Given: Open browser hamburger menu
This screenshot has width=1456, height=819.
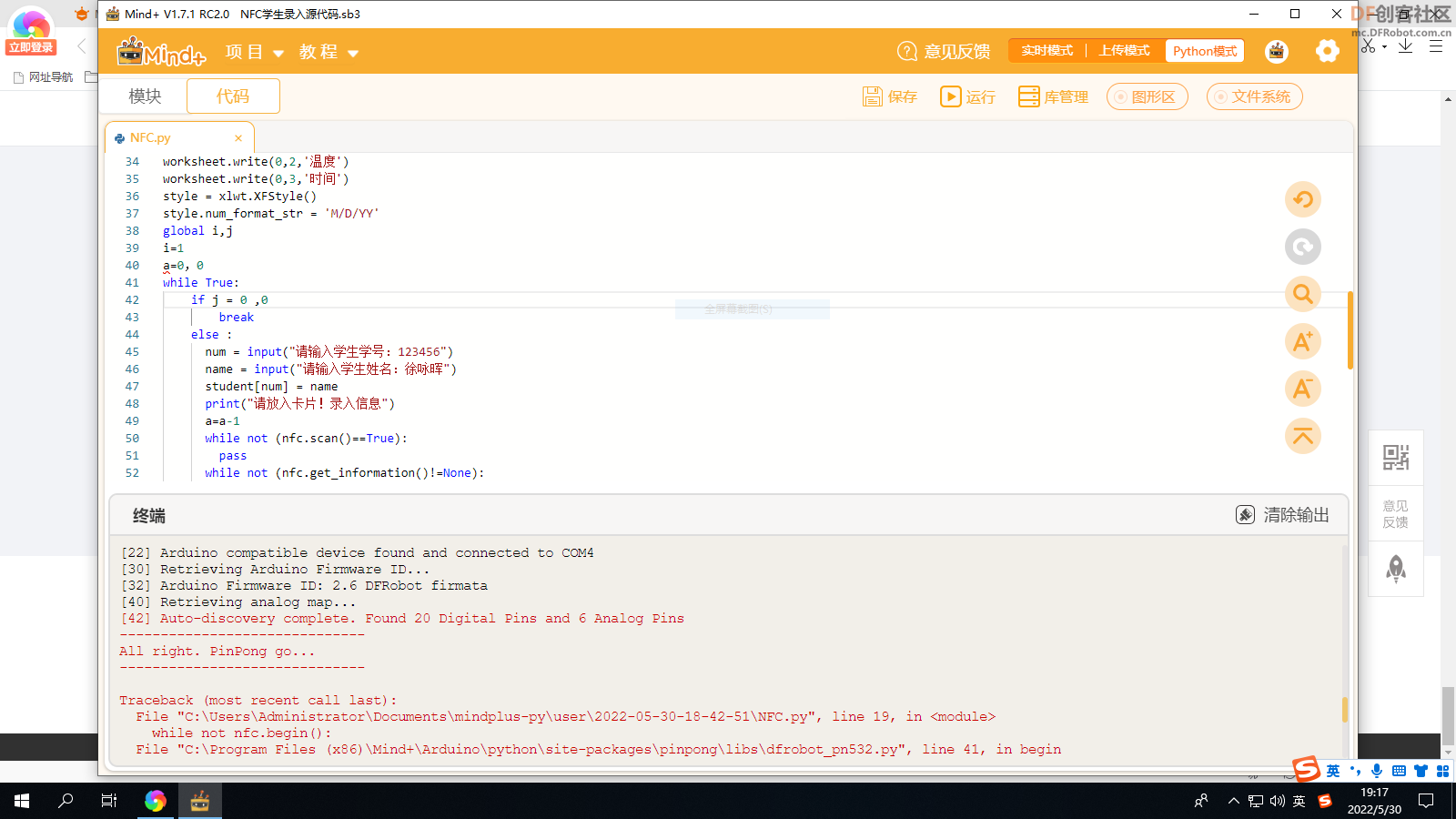Looking at the screenshot, I should (x=1436, y=45).
